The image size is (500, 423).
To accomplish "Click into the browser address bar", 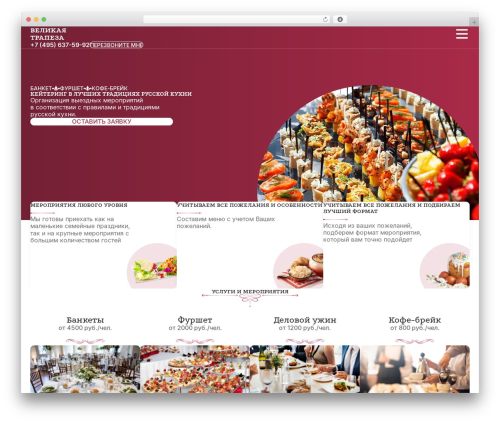I will click(237, 19).
